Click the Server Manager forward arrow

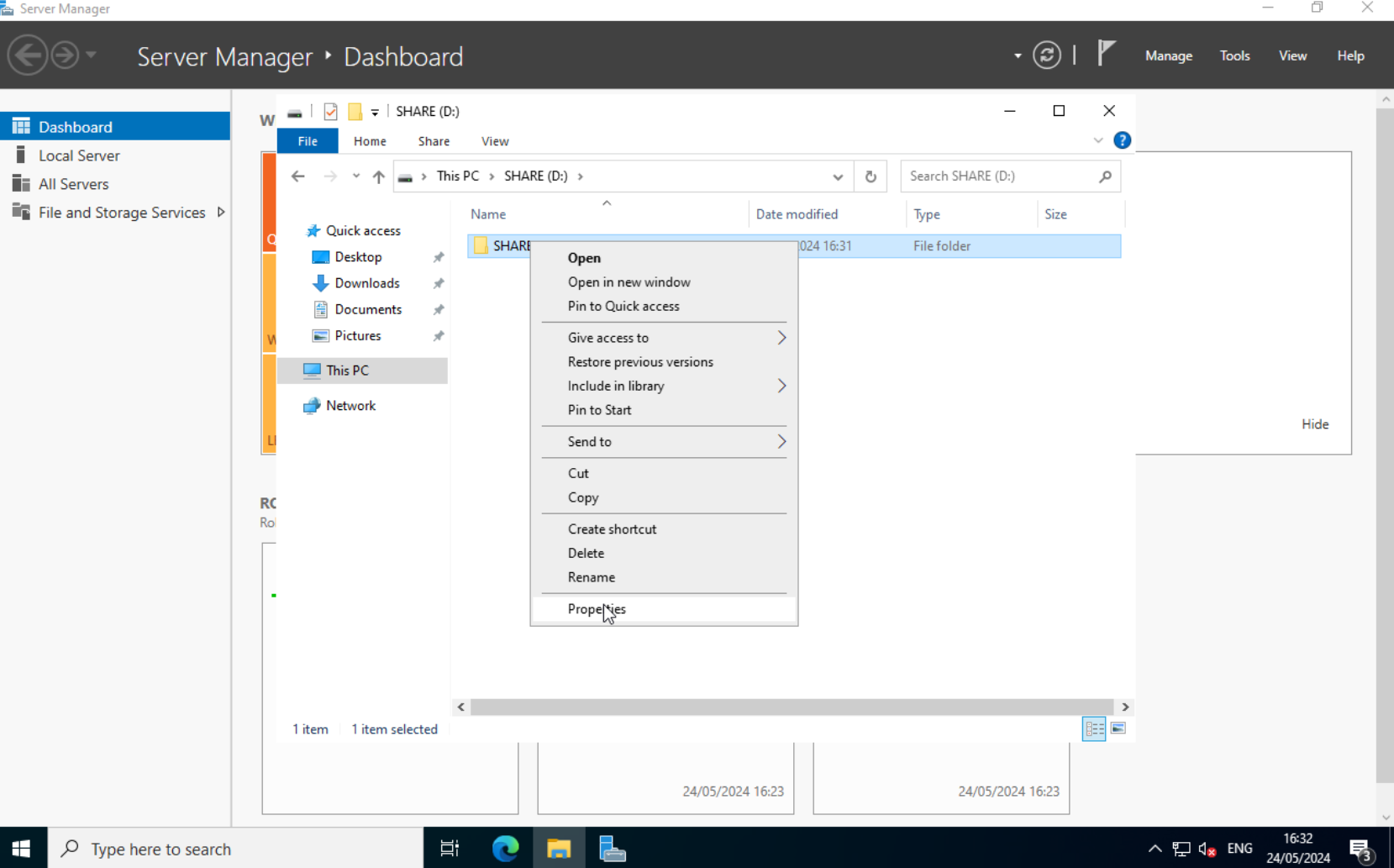point(65,55)
